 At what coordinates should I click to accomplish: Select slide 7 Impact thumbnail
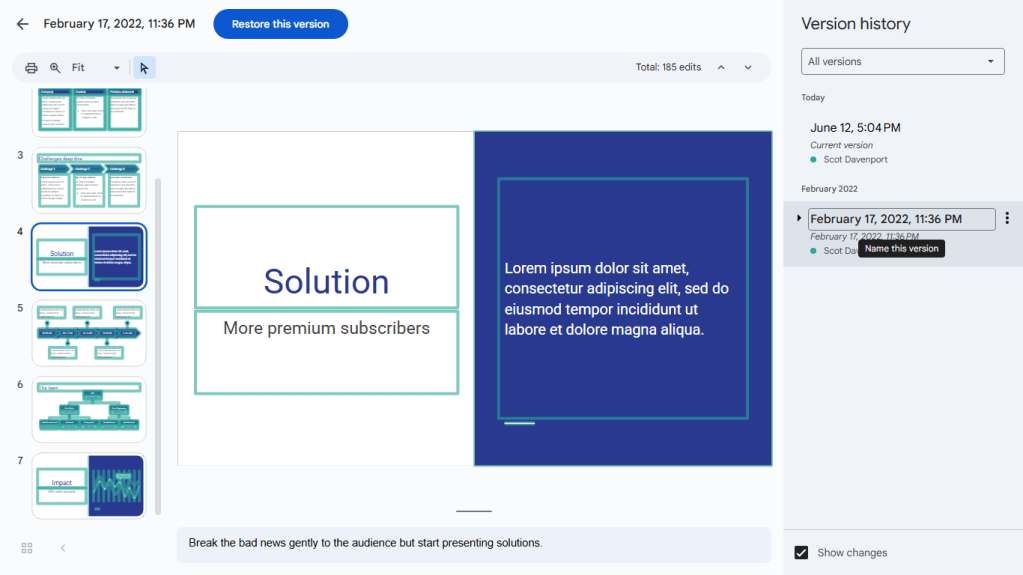pos(89,486)
